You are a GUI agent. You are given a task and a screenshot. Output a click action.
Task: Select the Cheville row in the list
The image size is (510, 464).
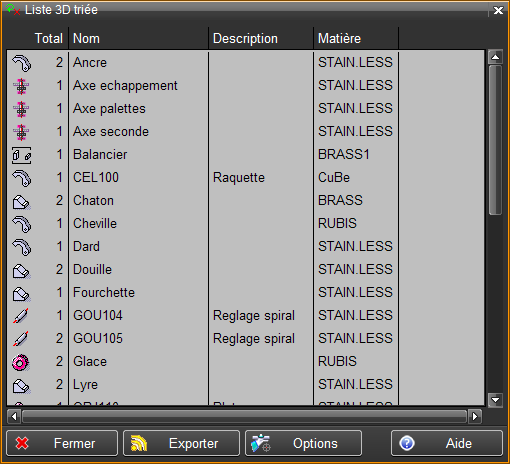coord(245,224)
